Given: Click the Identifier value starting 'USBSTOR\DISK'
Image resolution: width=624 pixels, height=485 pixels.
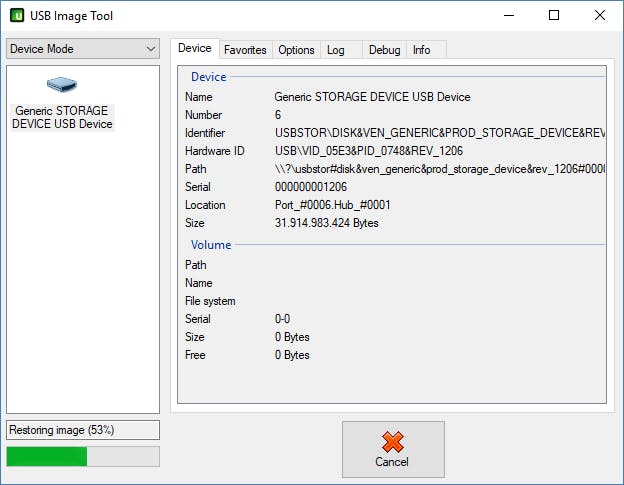Looking at the screenshot, I should pyautogui.click(x=440, y=133).
